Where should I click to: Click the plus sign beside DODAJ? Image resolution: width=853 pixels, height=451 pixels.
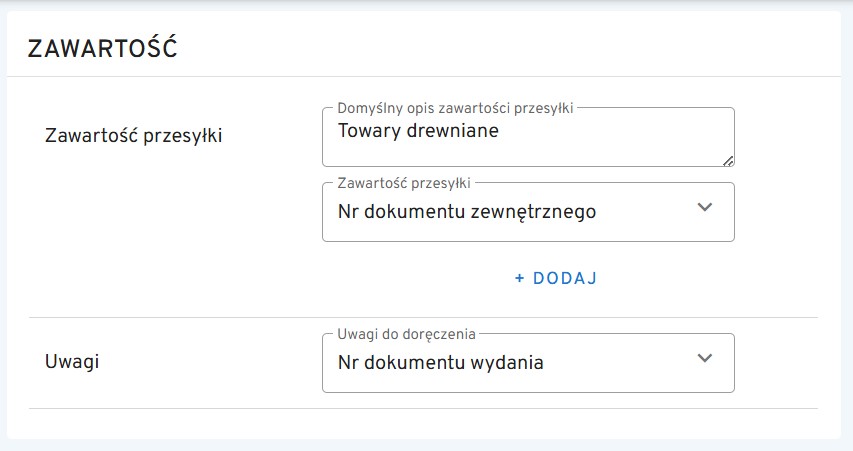pyautogui.click(x=520, y=278)
